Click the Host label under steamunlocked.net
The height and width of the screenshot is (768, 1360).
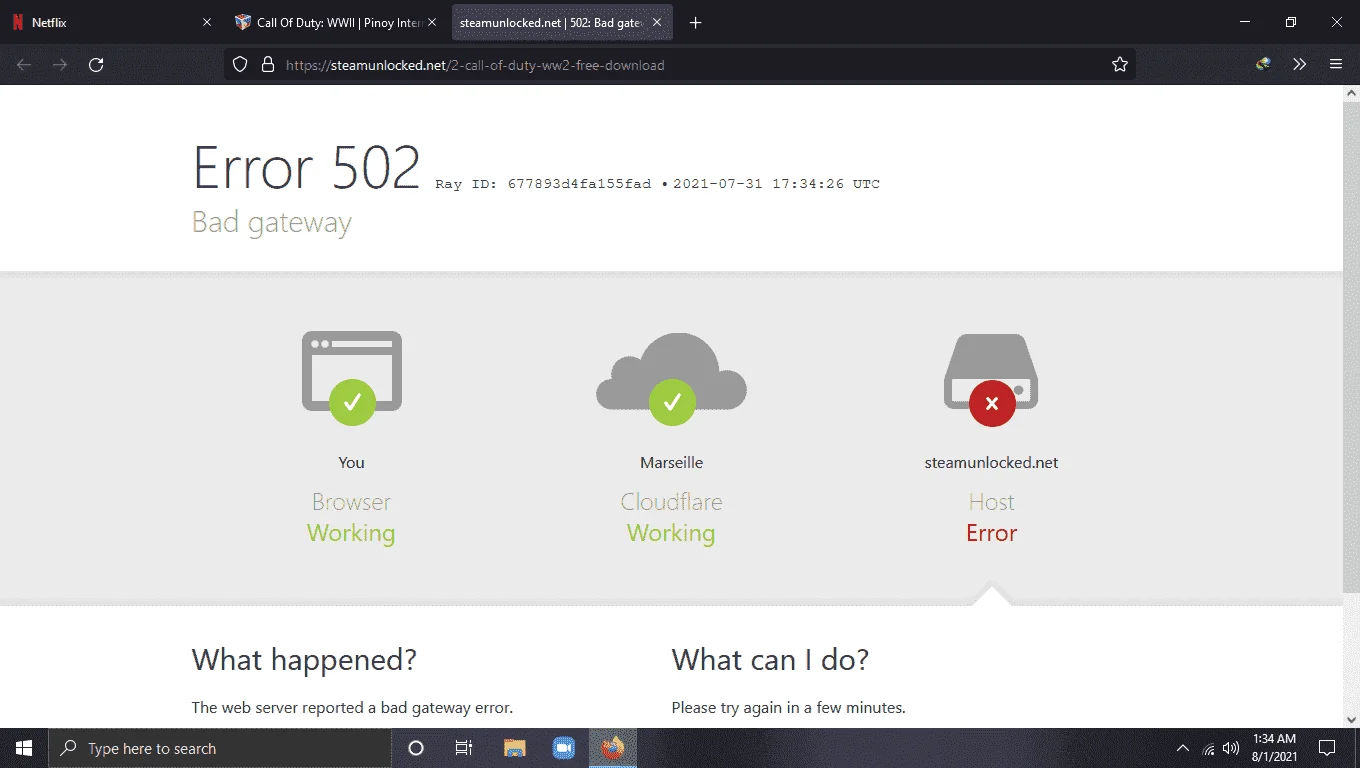[x=991, y=502]
